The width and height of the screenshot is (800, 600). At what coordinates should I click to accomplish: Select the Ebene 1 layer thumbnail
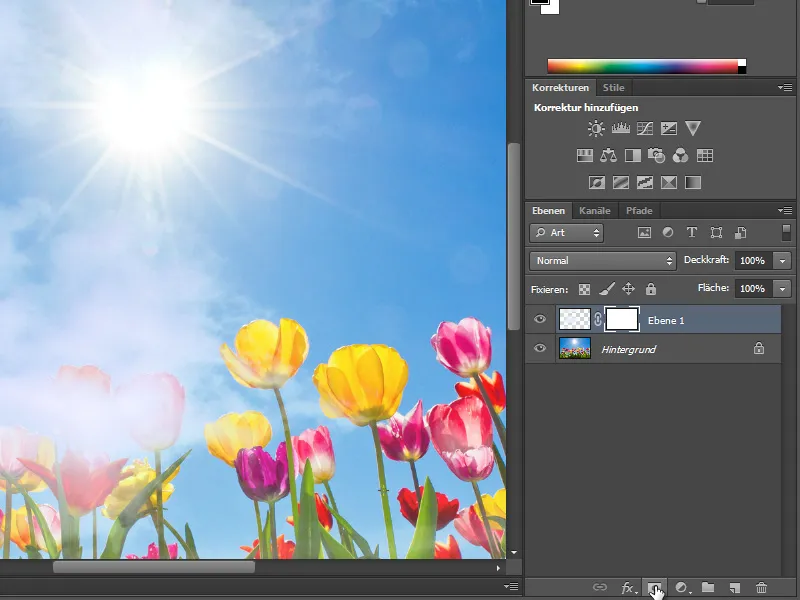[x=574, y=319]
